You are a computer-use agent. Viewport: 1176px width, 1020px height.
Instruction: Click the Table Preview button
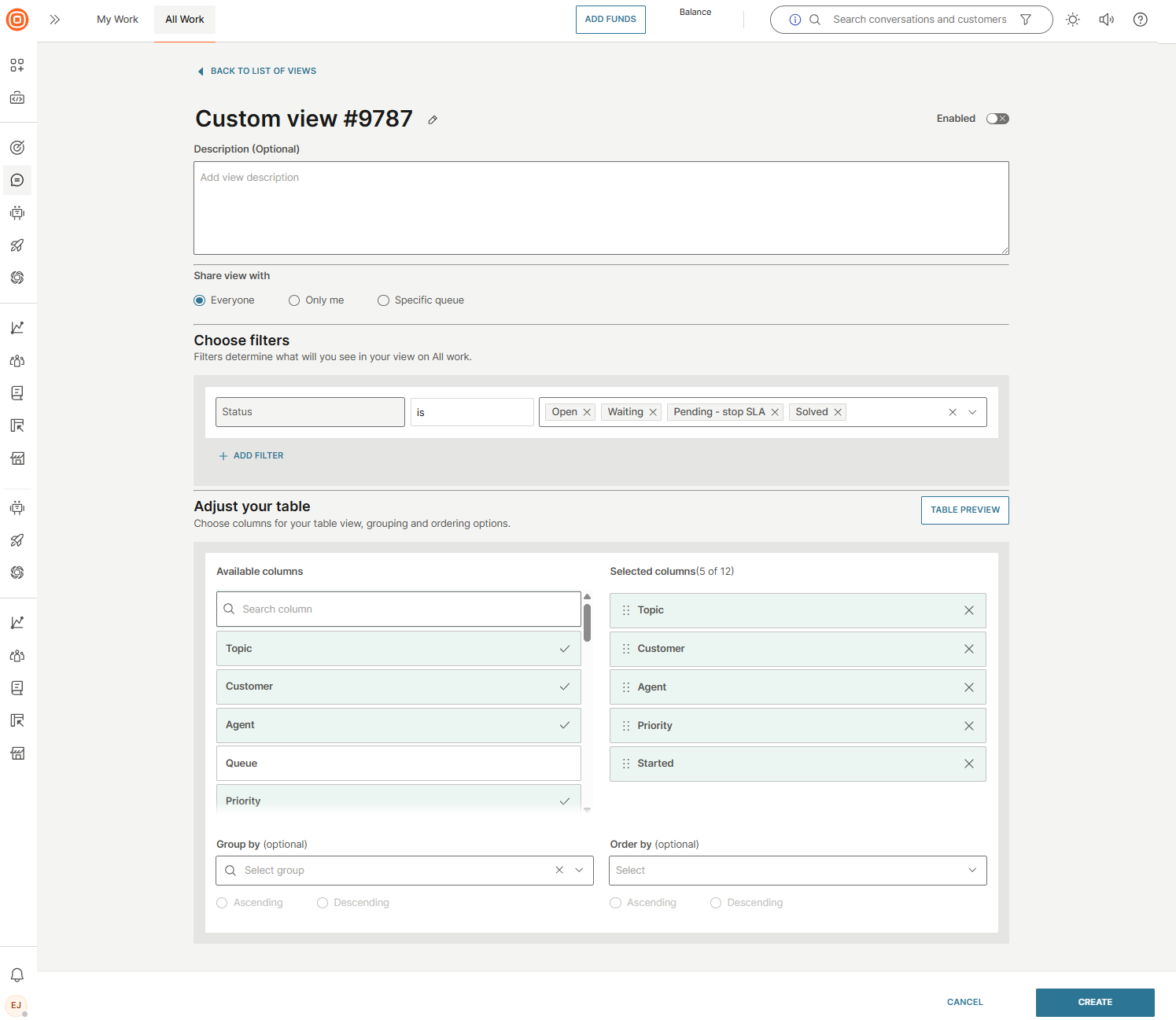(x=964, y=510)
